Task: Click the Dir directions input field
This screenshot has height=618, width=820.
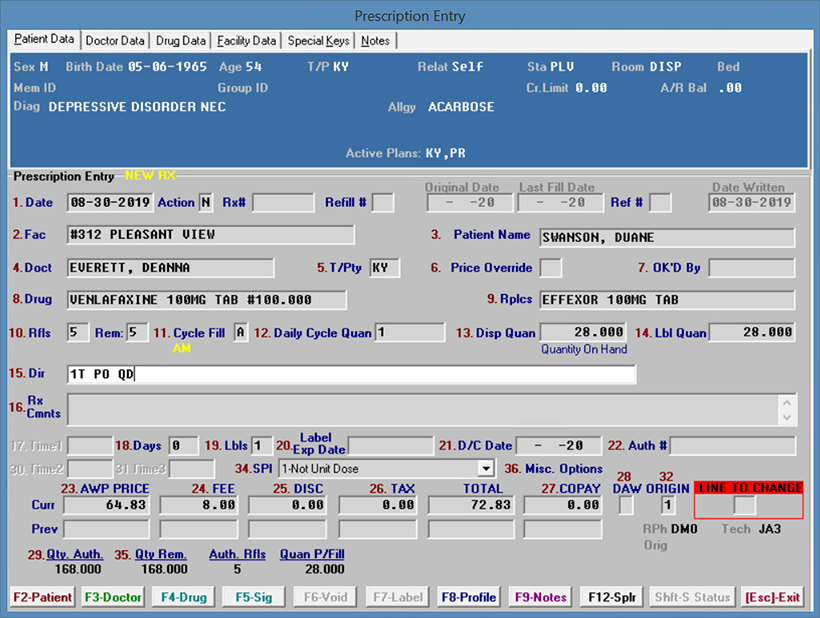Action: coord(350,374)
